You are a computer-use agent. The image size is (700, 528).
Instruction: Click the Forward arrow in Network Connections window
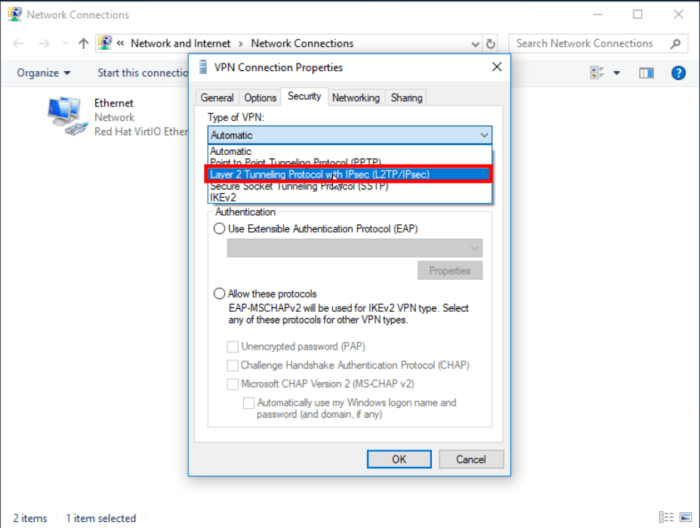click(x=44, y=43)
